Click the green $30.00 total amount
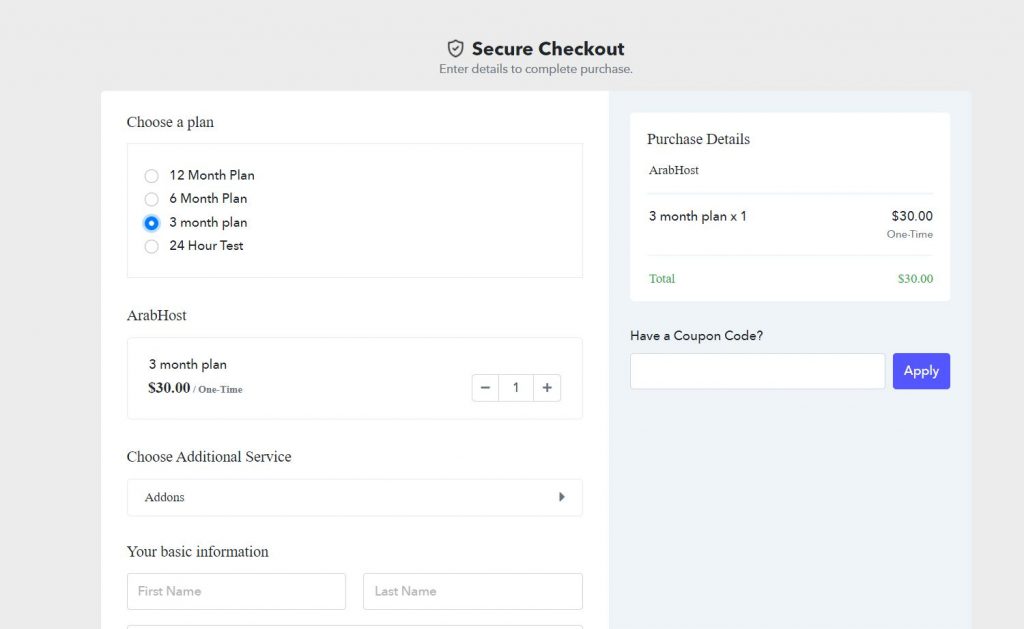The image size is (1024, 629). 915,279
